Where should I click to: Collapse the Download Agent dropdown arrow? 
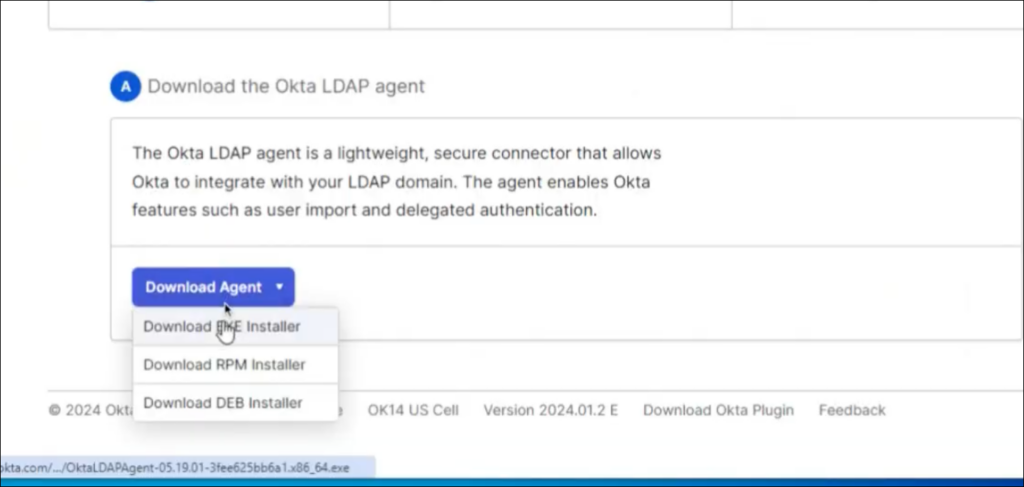coord(280,287)
